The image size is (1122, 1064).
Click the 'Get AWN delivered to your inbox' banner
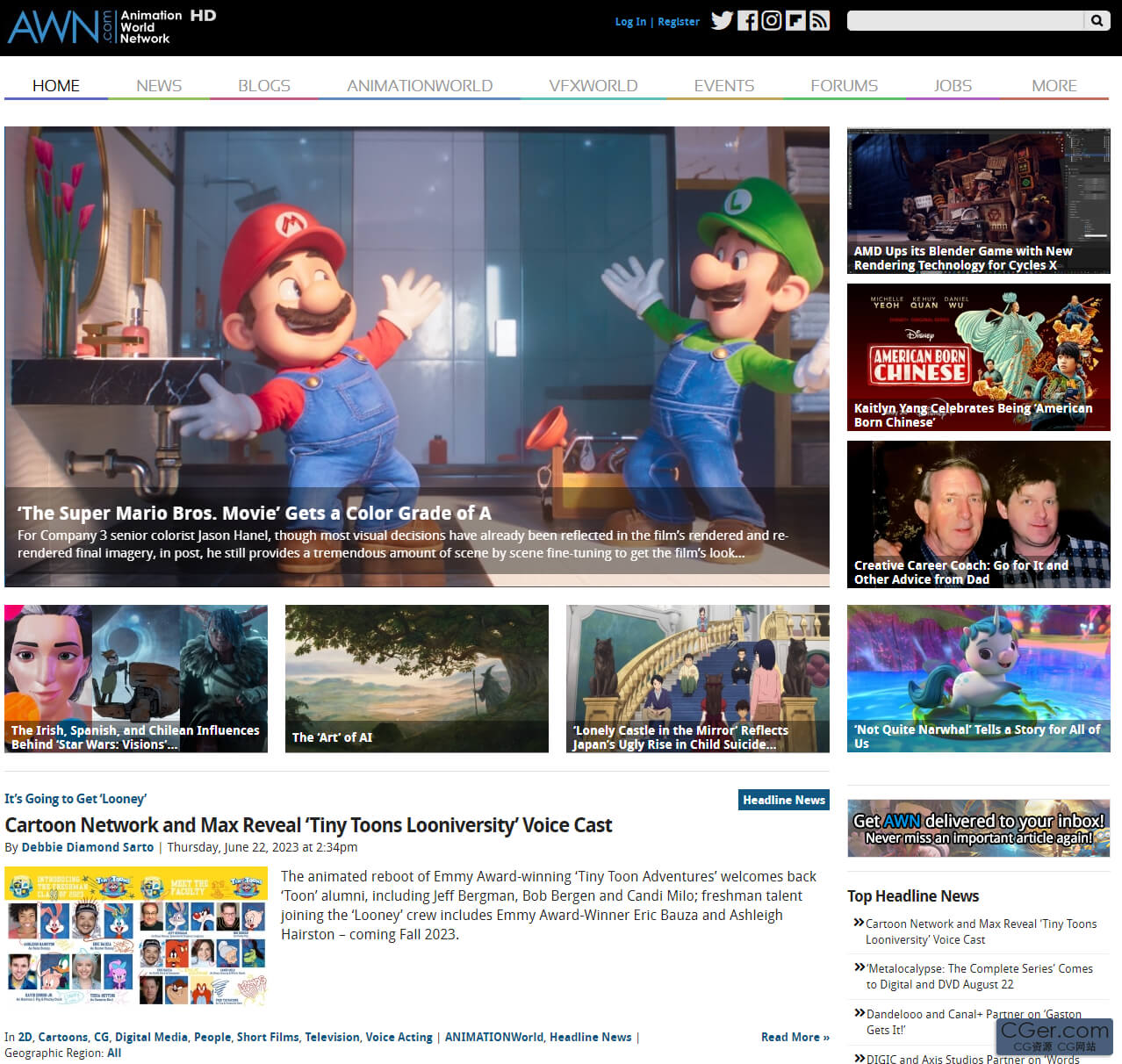click(x=979, y=829)
